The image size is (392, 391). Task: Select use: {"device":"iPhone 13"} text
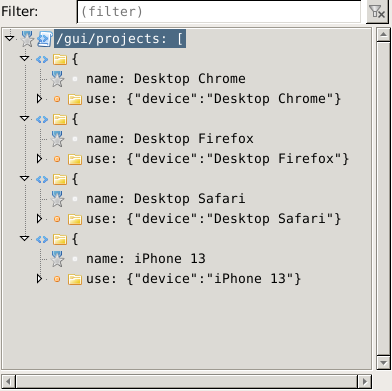pyautogui.click(x=194, y=279)
